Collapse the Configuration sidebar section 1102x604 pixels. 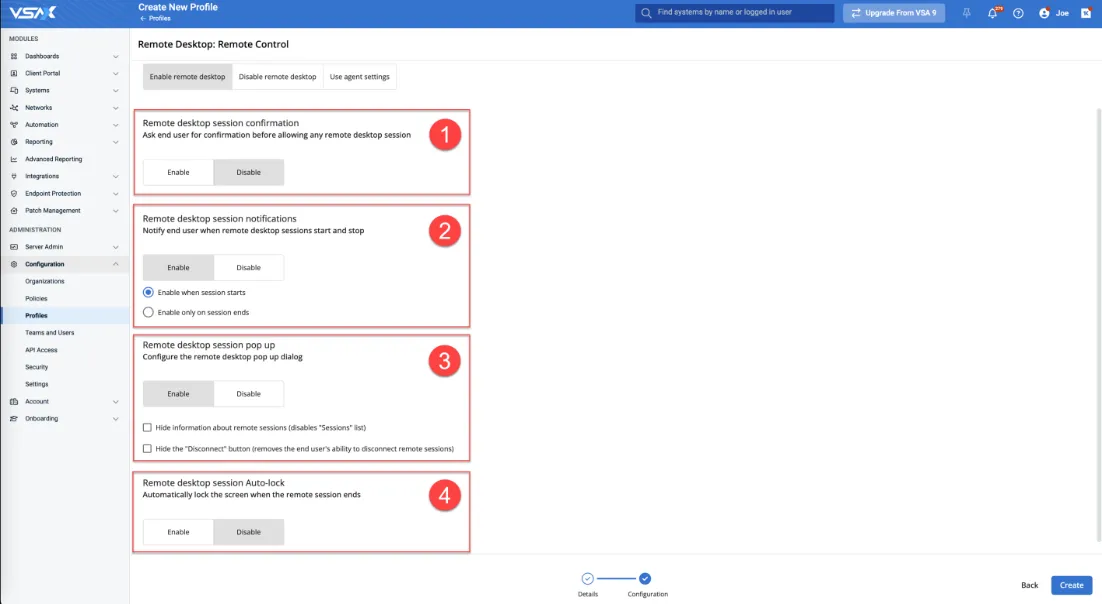point(116,264)
